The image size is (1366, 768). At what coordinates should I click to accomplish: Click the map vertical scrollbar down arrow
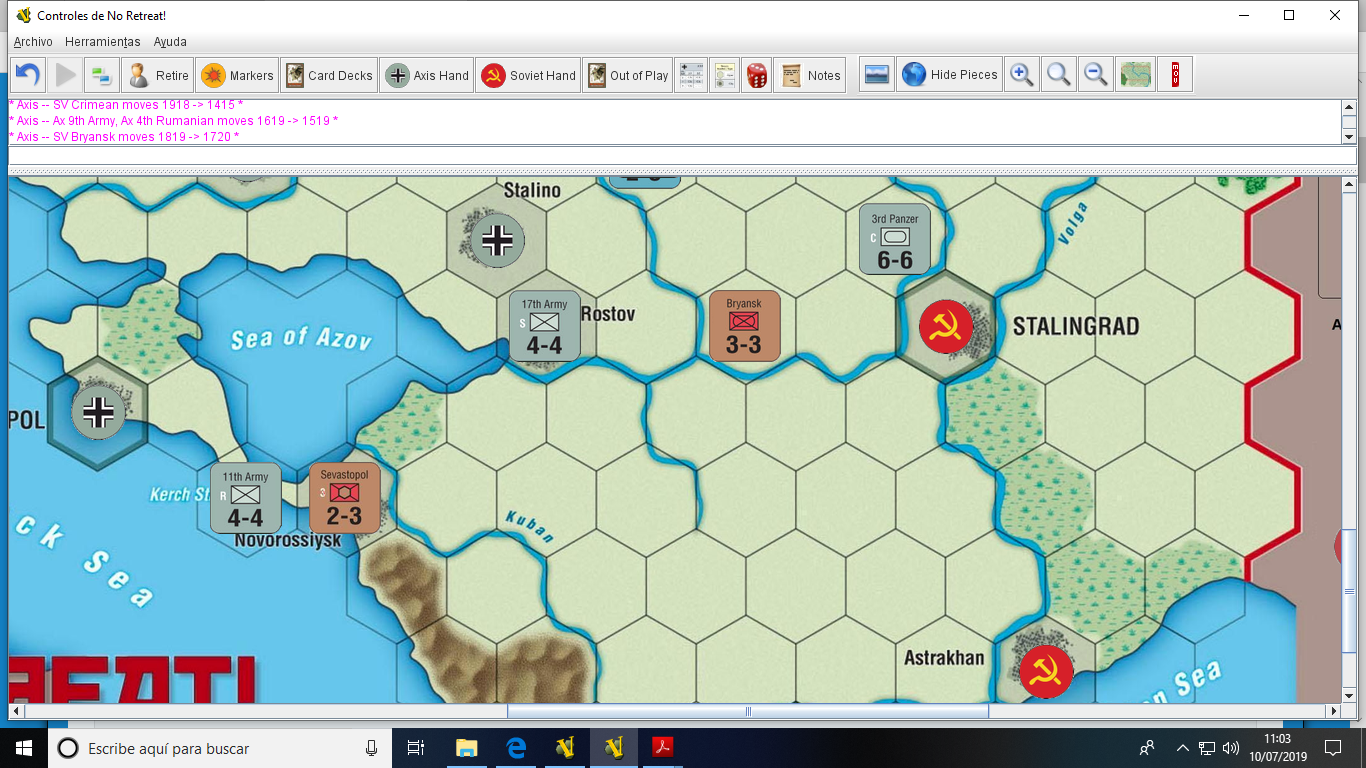[x=1349, y=694]
